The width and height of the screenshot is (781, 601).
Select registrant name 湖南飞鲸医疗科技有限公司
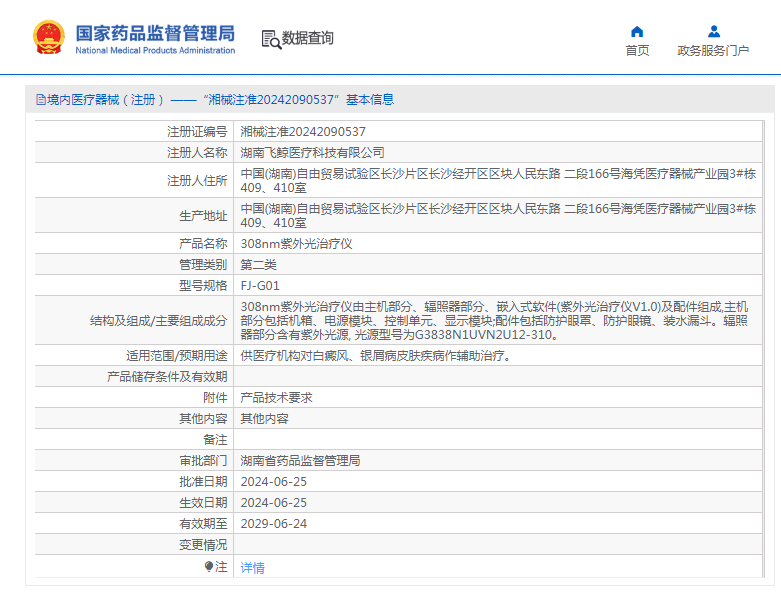[312, 152]
